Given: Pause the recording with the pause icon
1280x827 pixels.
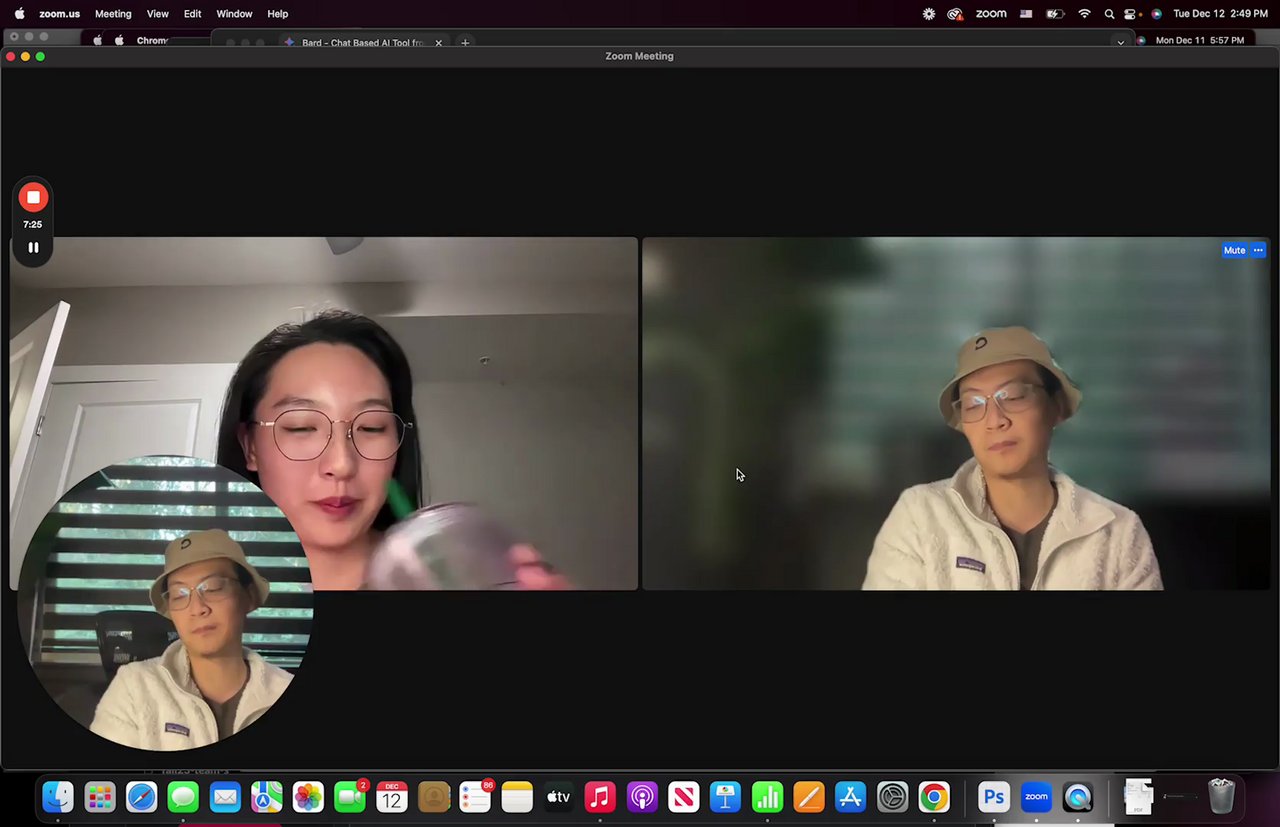Looking at the screenshot, I should 33,247.
